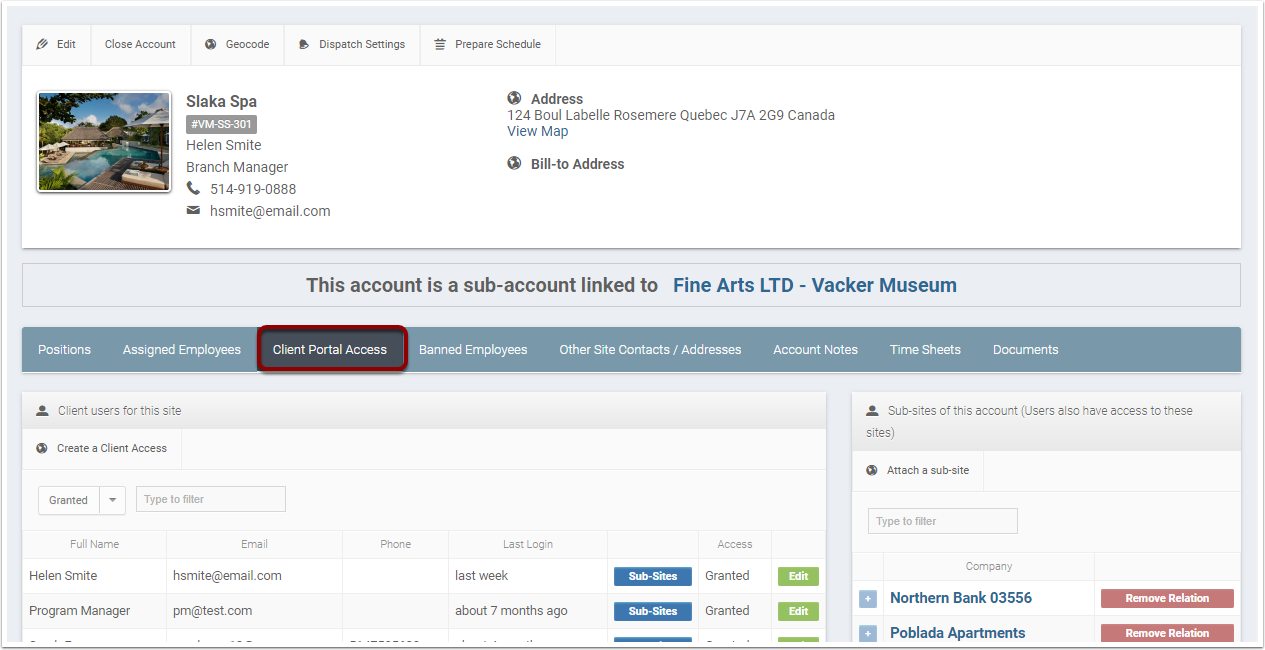The image size is (1265, 650).
Task: Click the globe icon beside Bill-to Address
Action: (514, 163)
